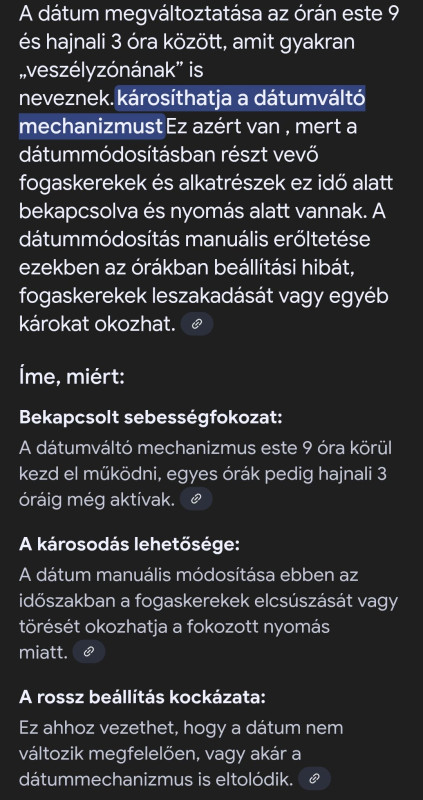This screenshot has height=800, width=423.
Task: Tap the text "Ez azért van, mert a"
Action: (x=262, y=126)
